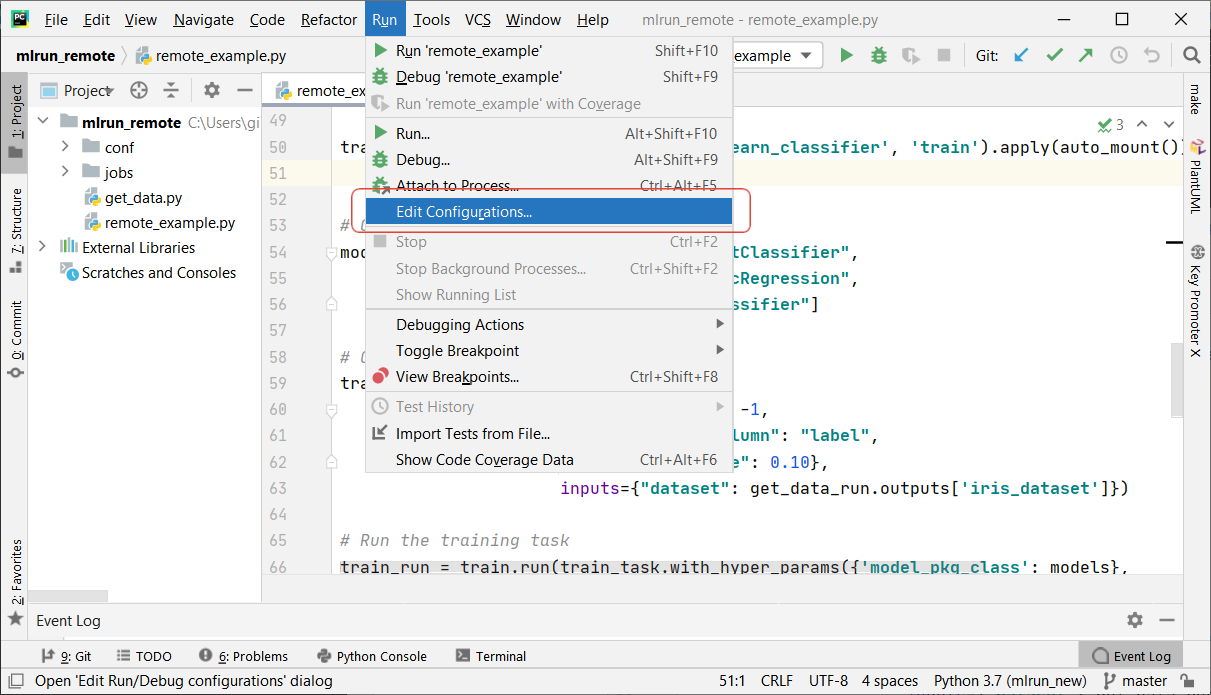
Task: Click Toggle Breakpoint menu entry
Action: click(x=457, y=351)
